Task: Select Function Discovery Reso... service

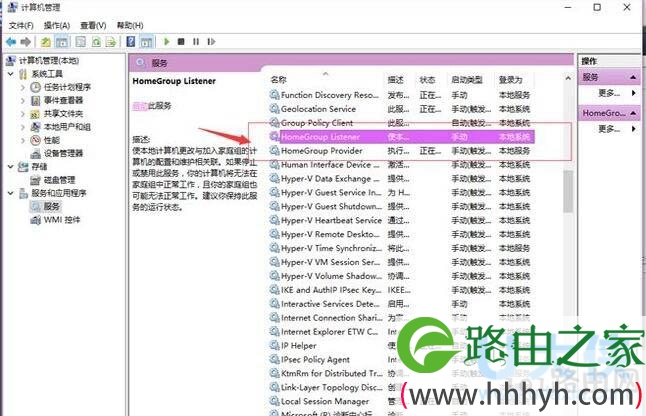Action: (400, 95)
